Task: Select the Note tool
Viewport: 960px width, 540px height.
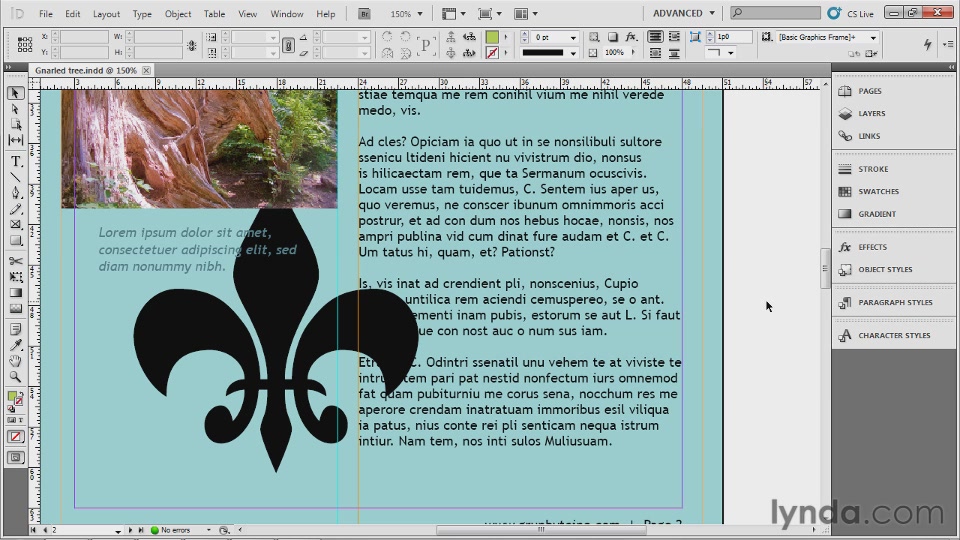Action: [x=15, y=329]
